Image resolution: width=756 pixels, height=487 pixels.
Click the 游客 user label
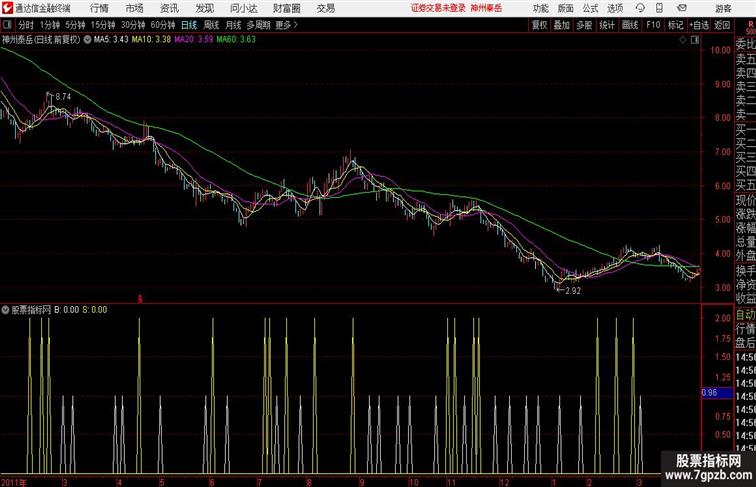(x=723, y=8)
